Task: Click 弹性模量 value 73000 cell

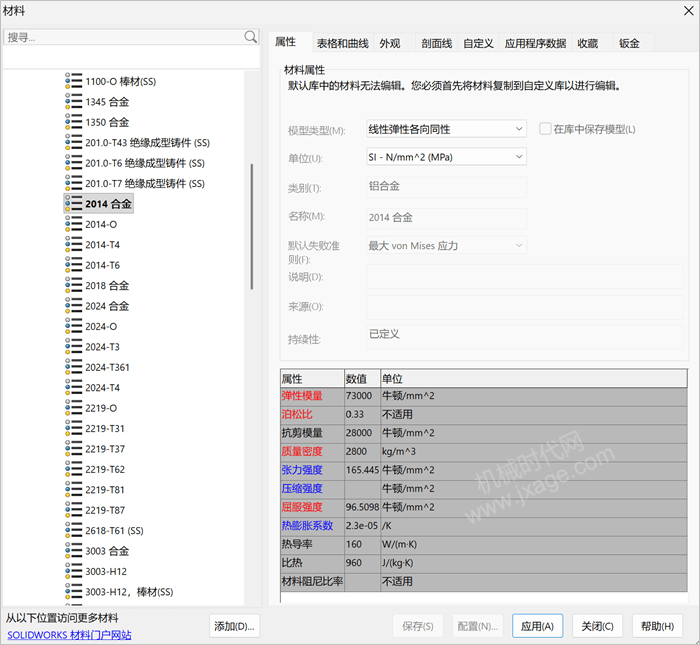Action: [x=362, y=396]
